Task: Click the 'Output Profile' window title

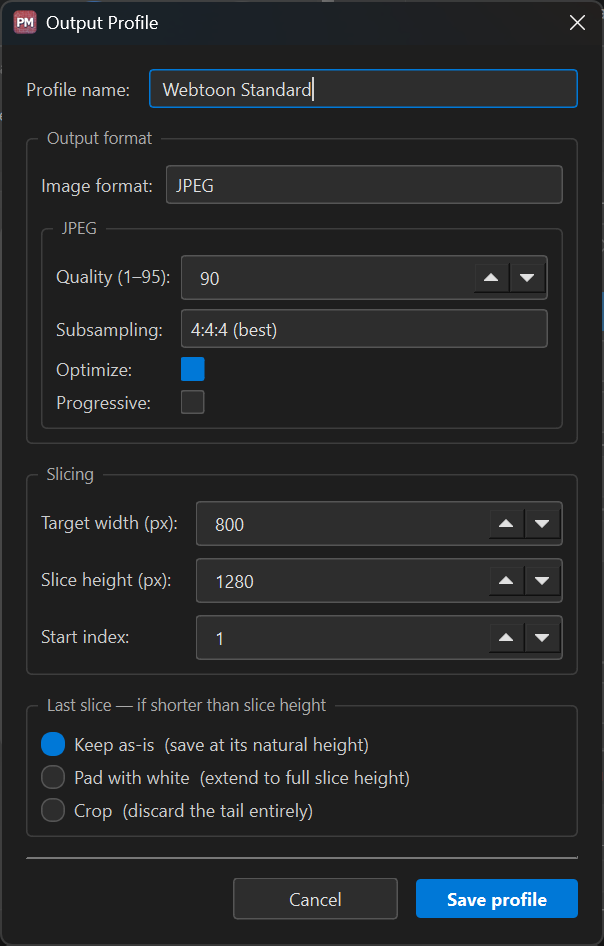Action: [x=102, y=23]
